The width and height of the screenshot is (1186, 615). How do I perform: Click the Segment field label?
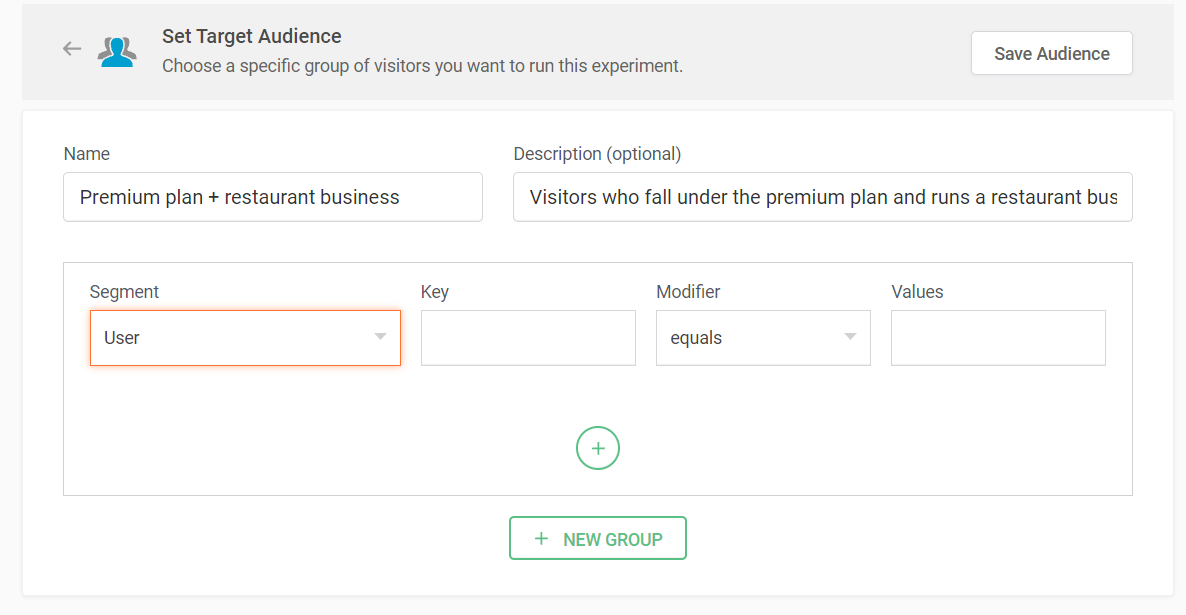pyautogui.click(x=124, y=292)
